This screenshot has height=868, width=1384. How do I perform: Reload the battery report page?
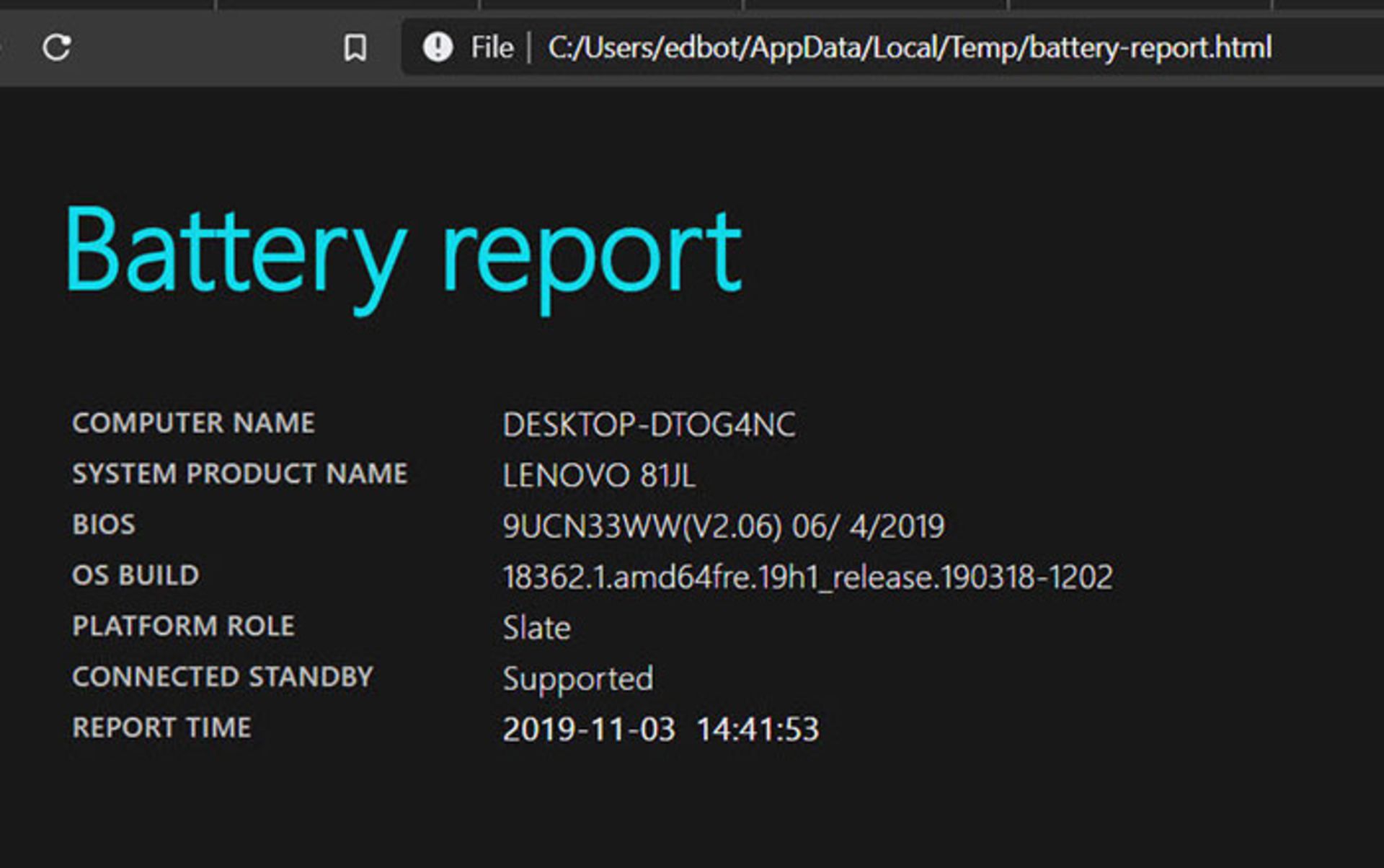[56, 48]
